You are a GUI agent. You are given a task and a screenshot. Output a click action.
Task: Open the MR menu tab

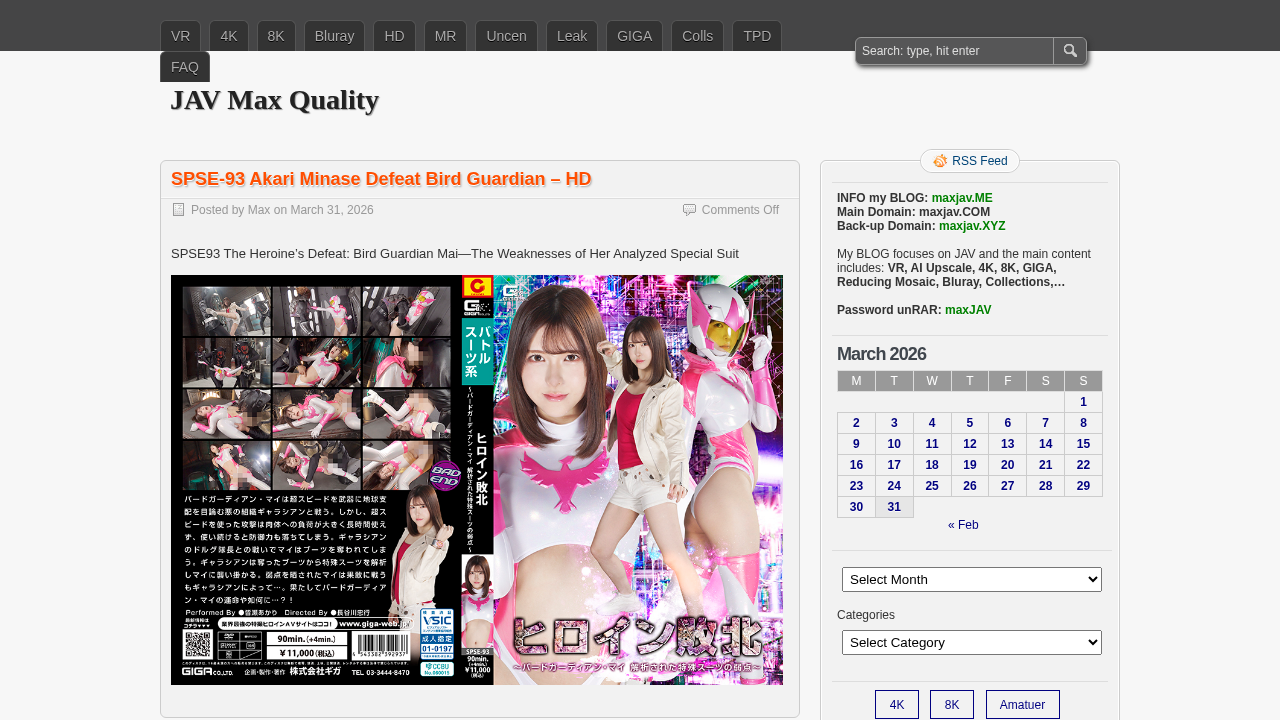click(445, 36)
